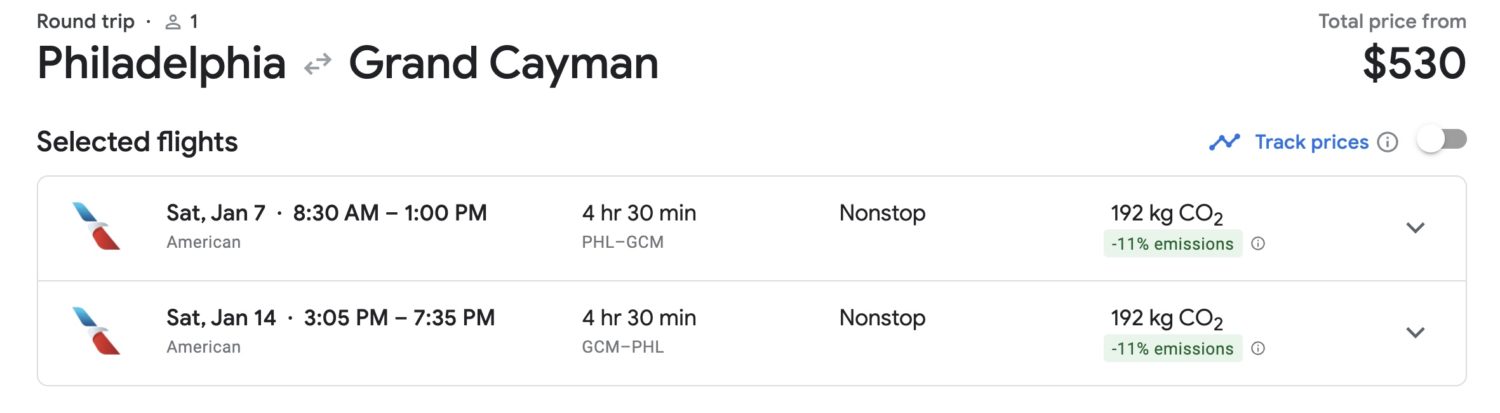1500x413 pixels.
Task: Click the passenger count person icon
Action: [172, 21]
